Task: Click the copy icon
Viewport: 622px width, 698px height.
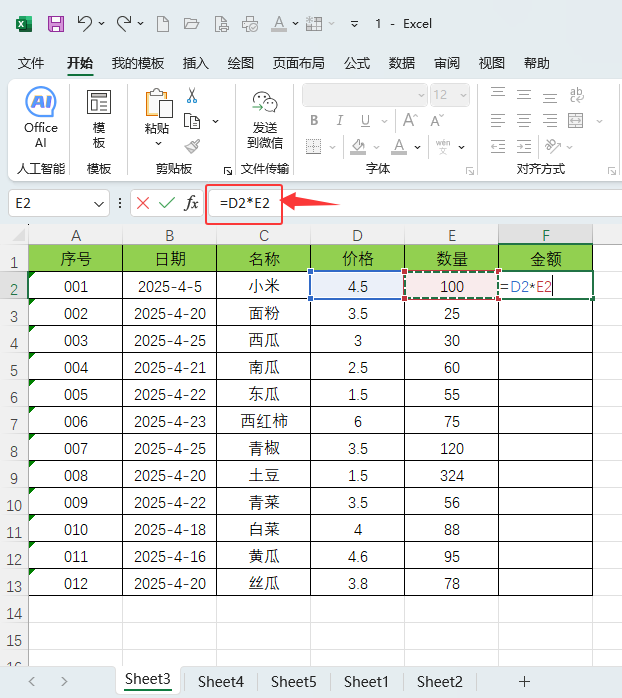Action: click(192, 121)
